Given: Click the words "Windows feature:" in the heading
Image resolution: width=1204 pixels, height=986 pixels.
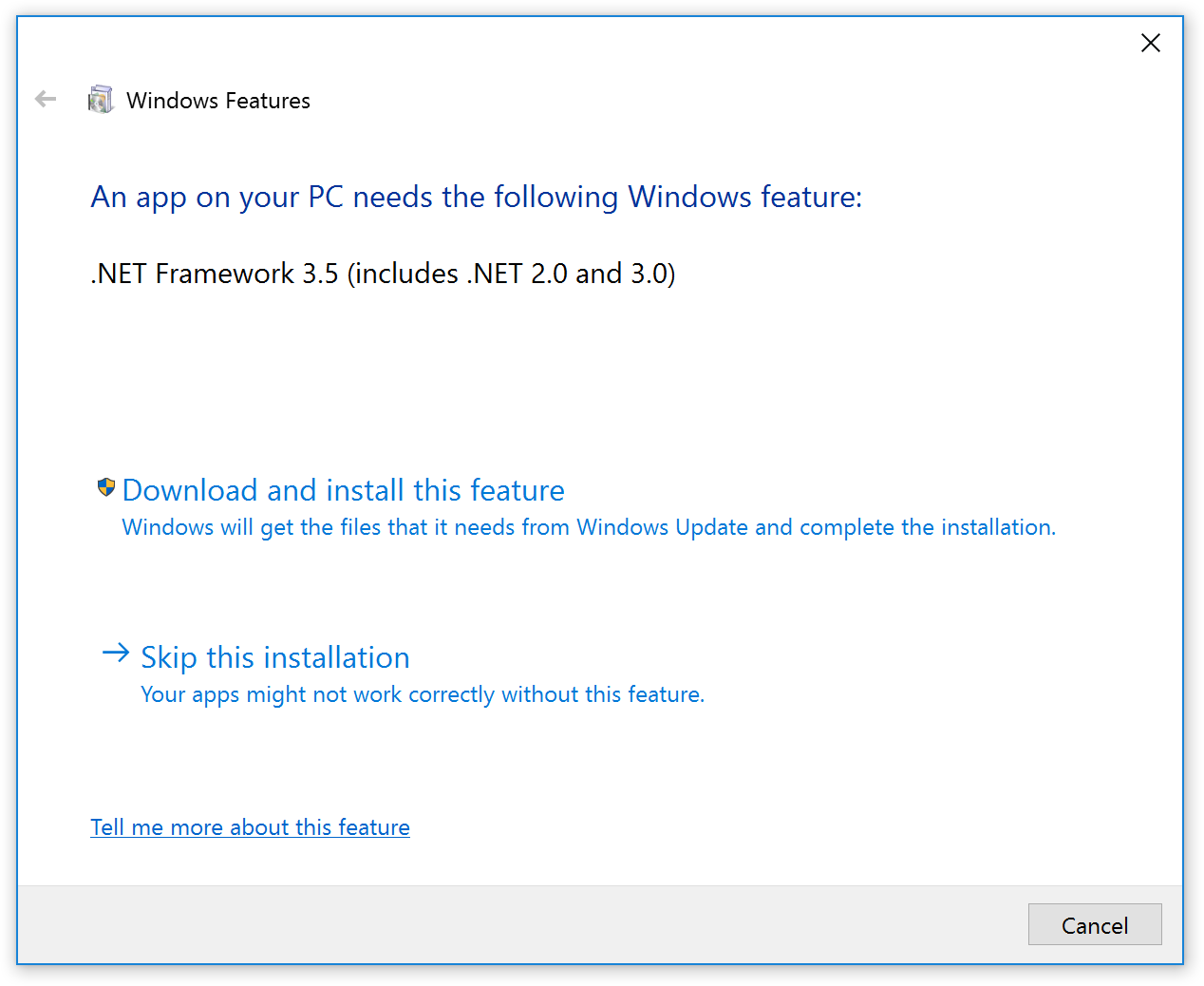Looking at the screenshot, I should [x=744, y=197].
